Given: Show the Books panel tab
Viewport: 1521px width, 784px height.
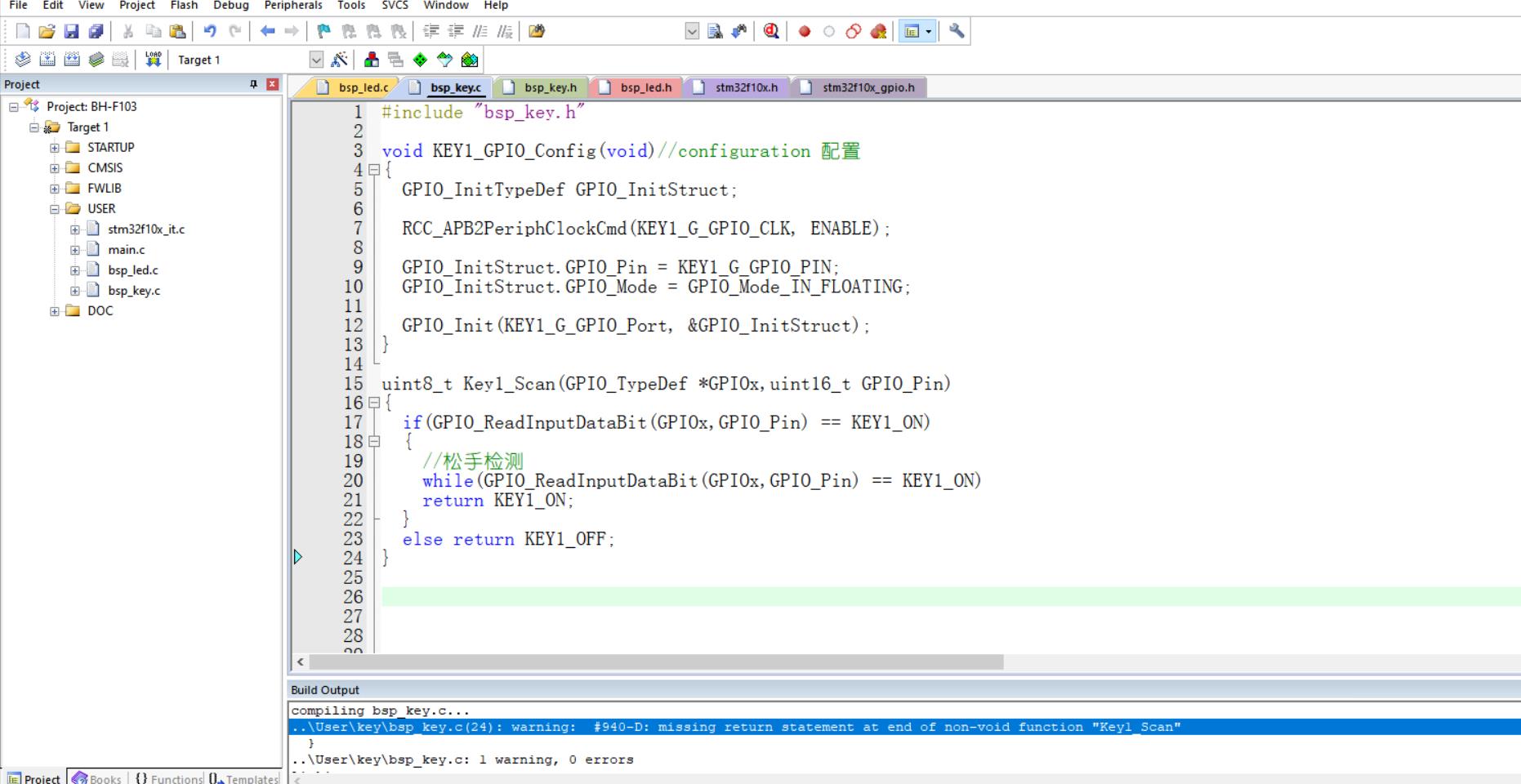Looking at the screenshot, I should coord(96,778).
